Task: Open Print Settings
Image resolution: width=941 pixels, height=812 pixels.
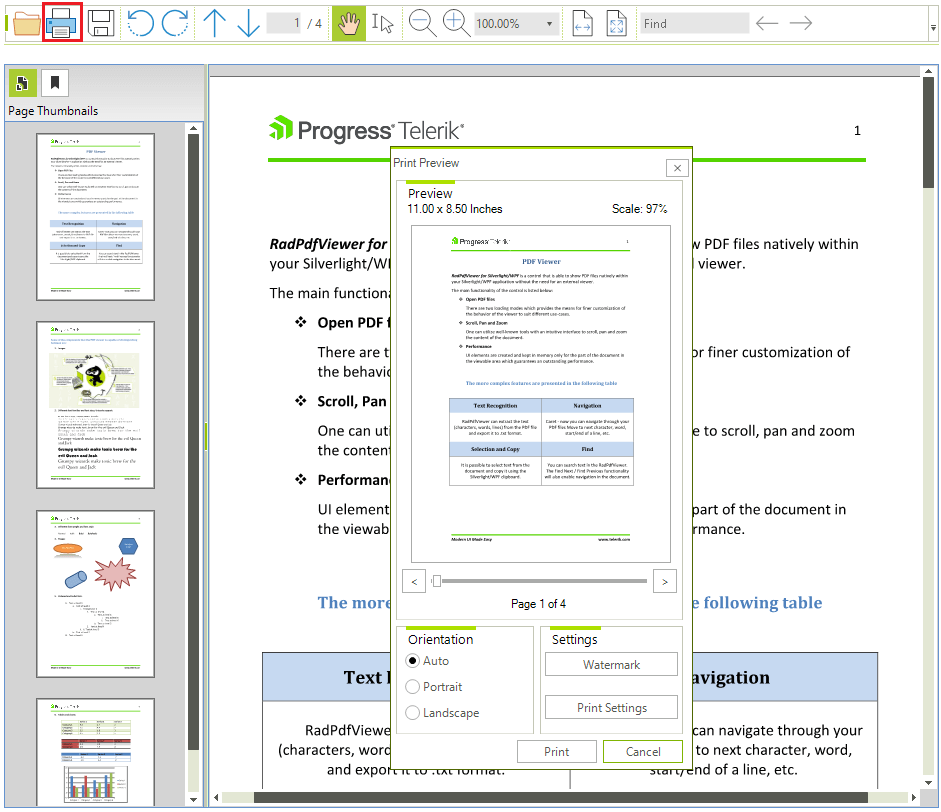Action: click(x=611, y=707)
